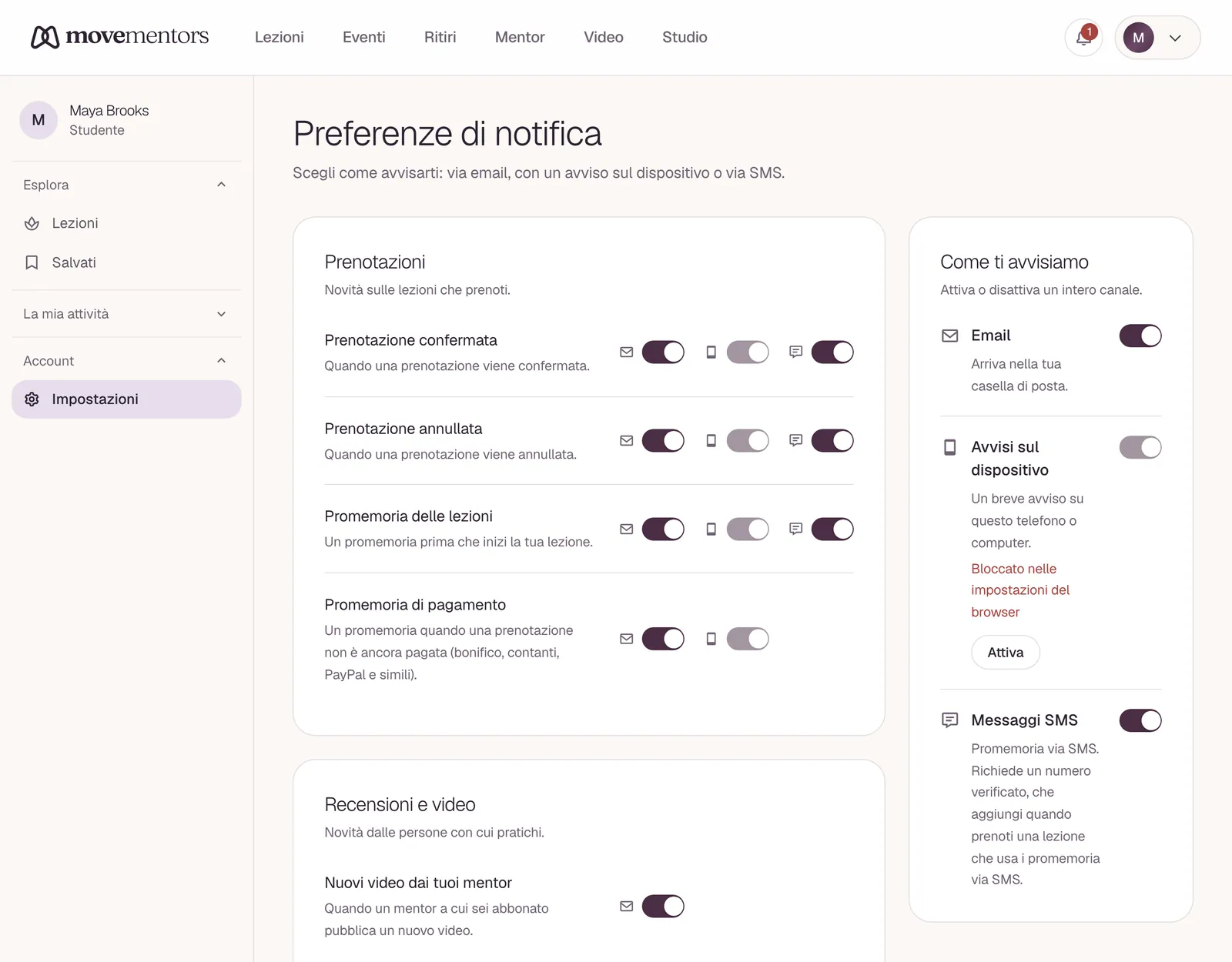Open the Ritiri nav item
1232x962 pixels.
point(440,37)
